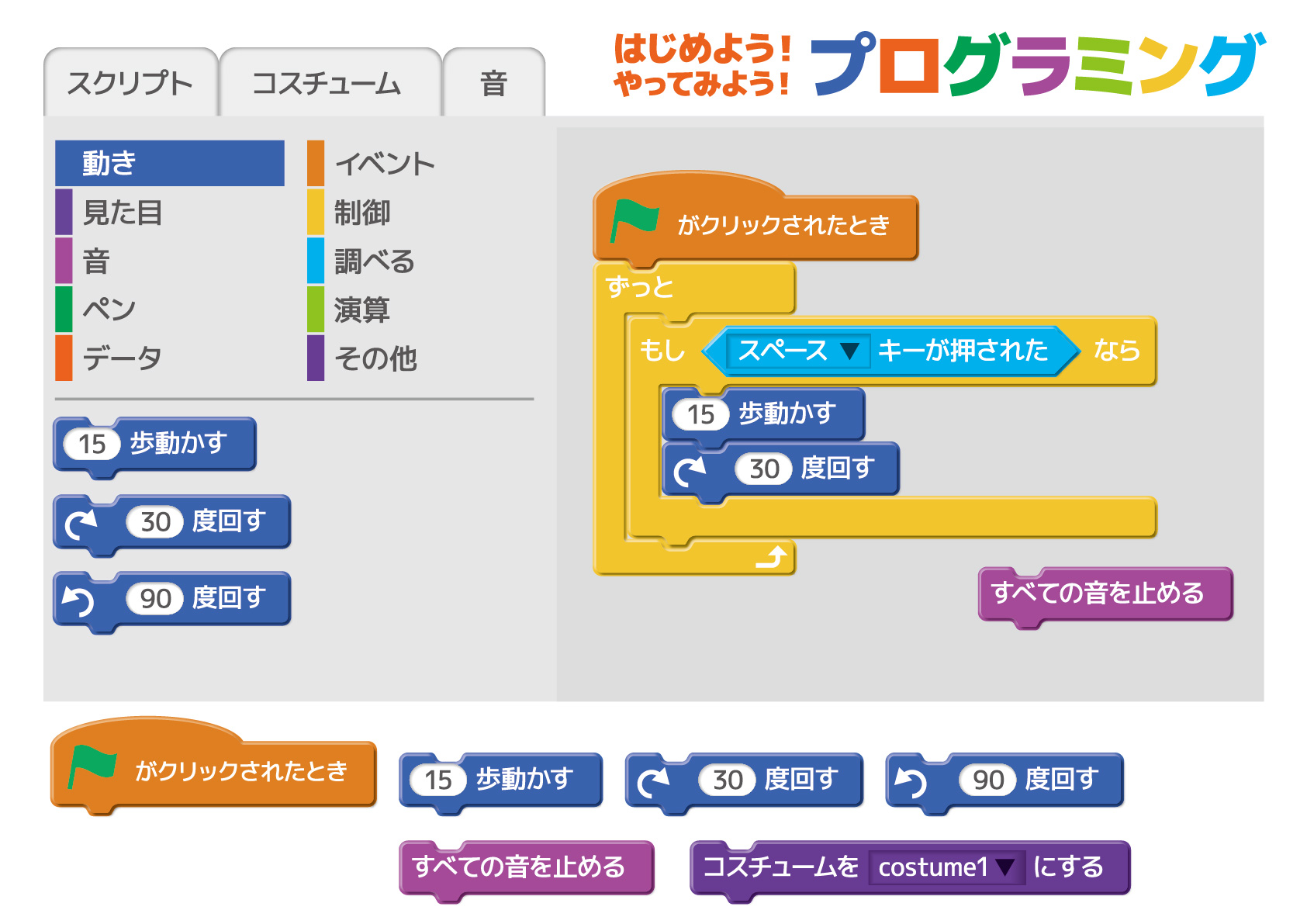Open the スペース key dropdown
The width and height of the screenshot is (1307, 924).
pos(850,351)
